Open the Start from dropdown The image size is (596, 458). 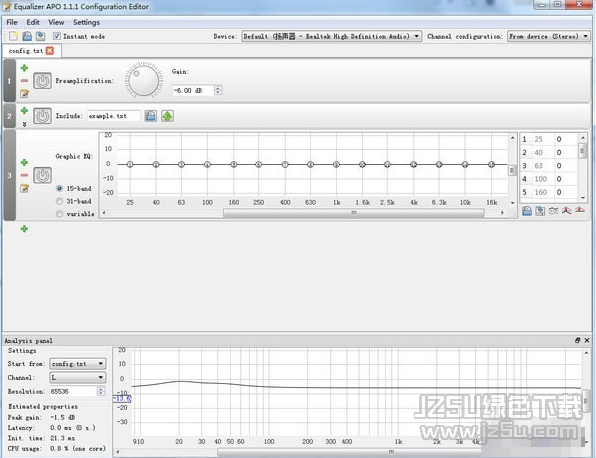[x=78, y=364]
